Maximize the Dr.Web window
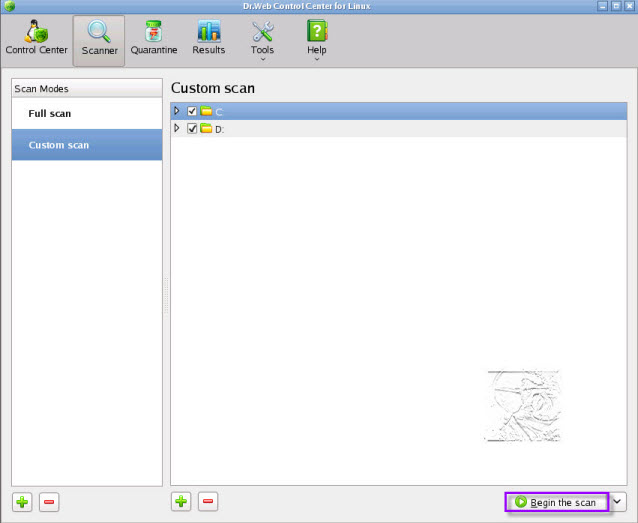This screenshot has height=523, width=638. [616, 6]
